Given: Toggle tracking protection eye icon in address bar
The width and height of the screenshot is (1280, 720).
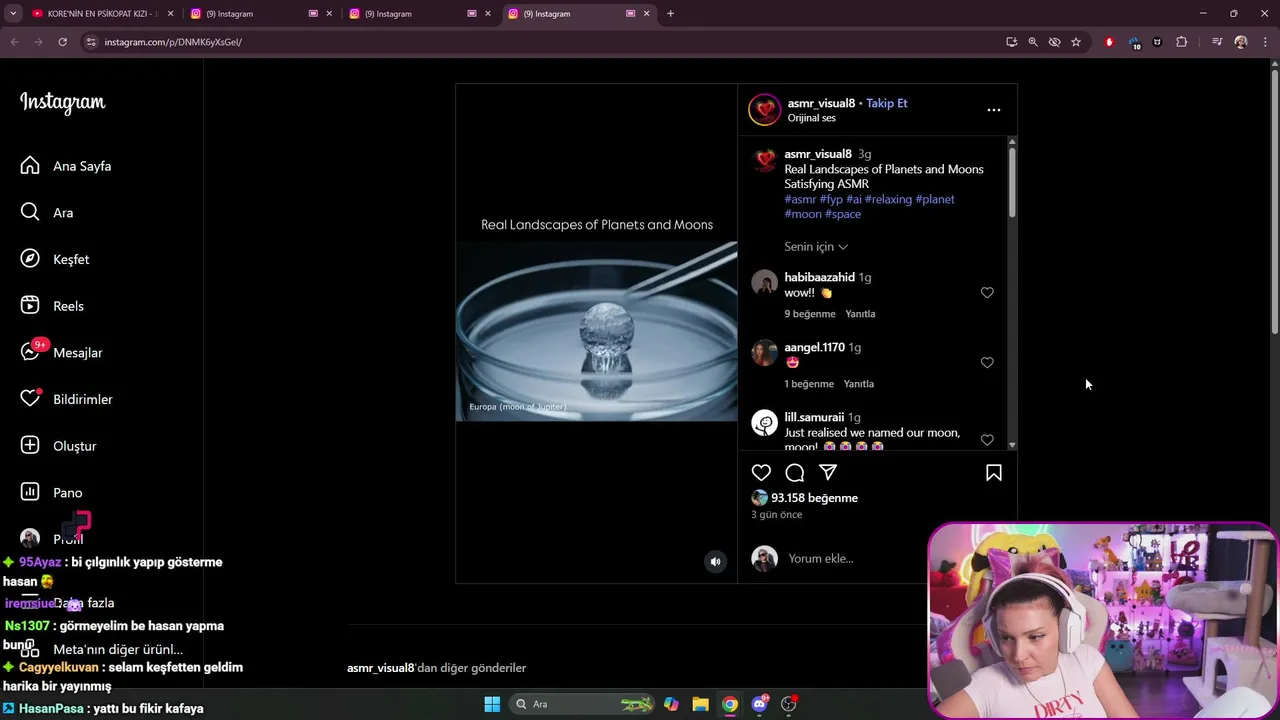Looking at the screenshot, I should click(1054, 42).
